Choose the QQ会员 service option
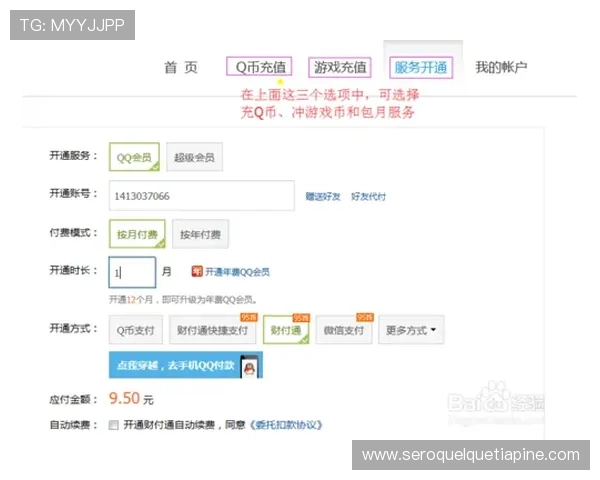This screenshot has width=600, height=480. click(x=134, y=157)
